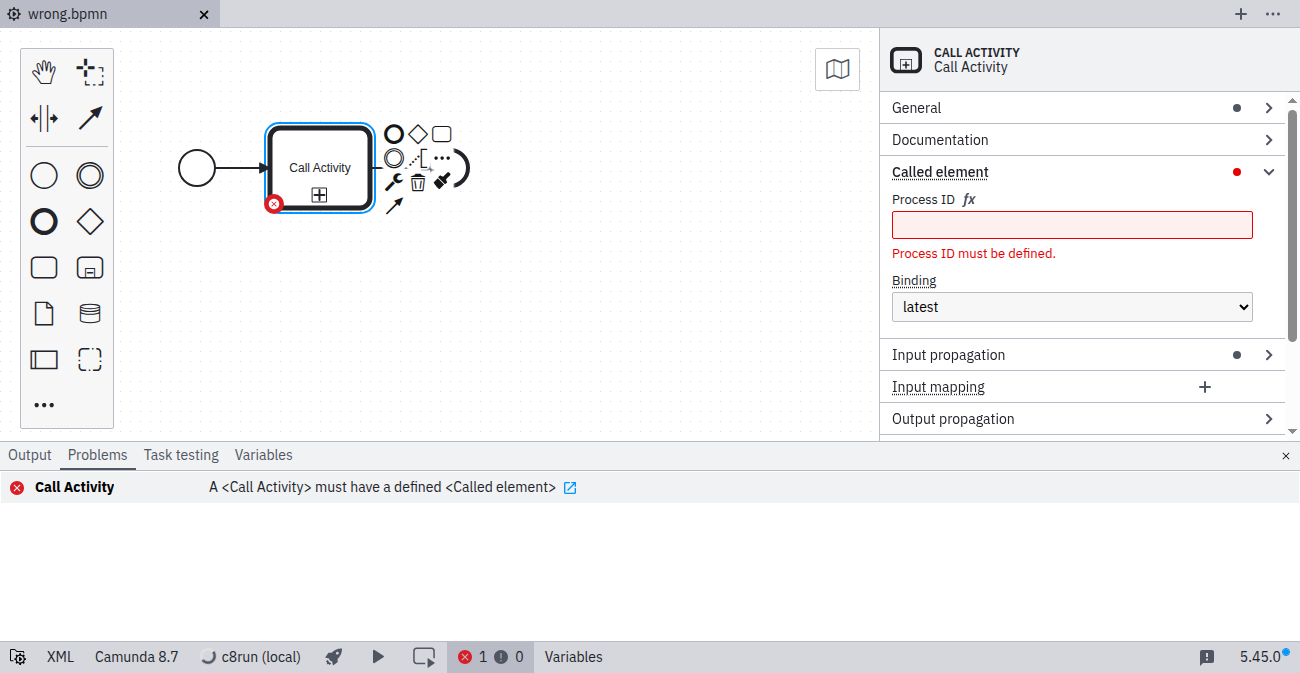Screen dimensions: 1300x673
Task: Open the Called element documentation link
Action: pyautogui.click(x=570, y=488)
